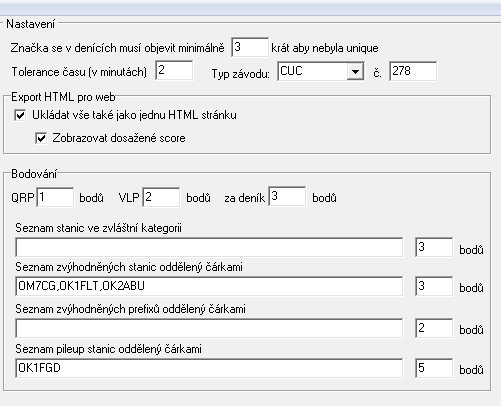Click the favored prefixes points field showing 2
501x406 pixels.
click(x=434, y=328)
